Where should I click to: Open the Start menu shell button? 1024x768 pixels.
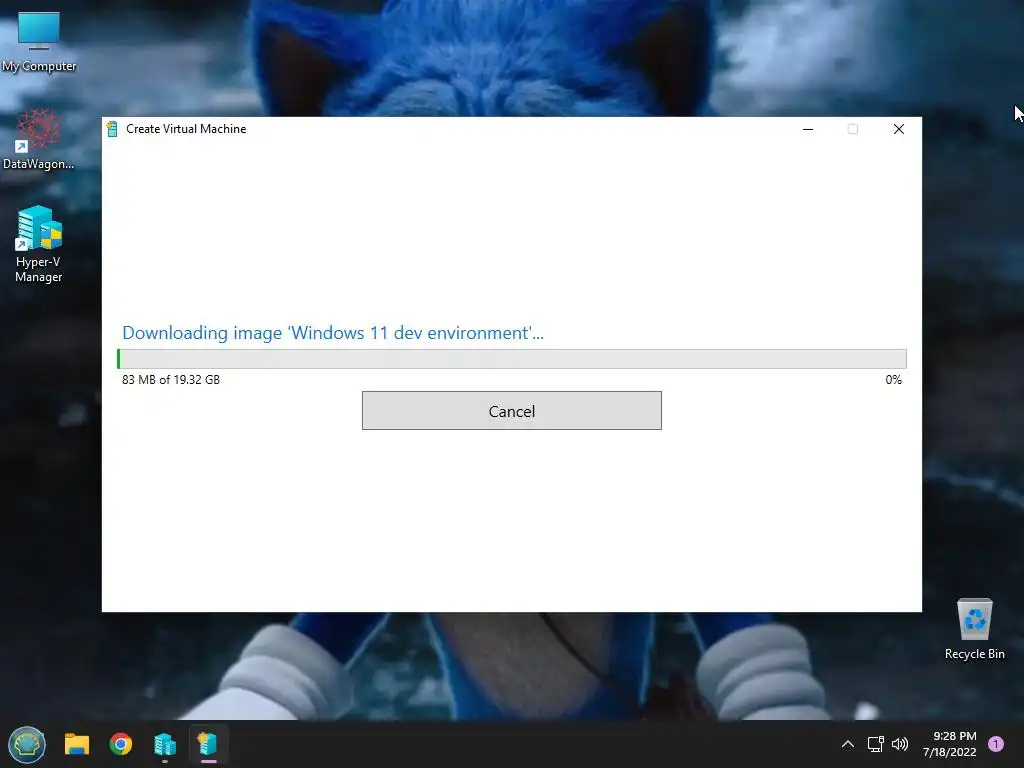27,744
